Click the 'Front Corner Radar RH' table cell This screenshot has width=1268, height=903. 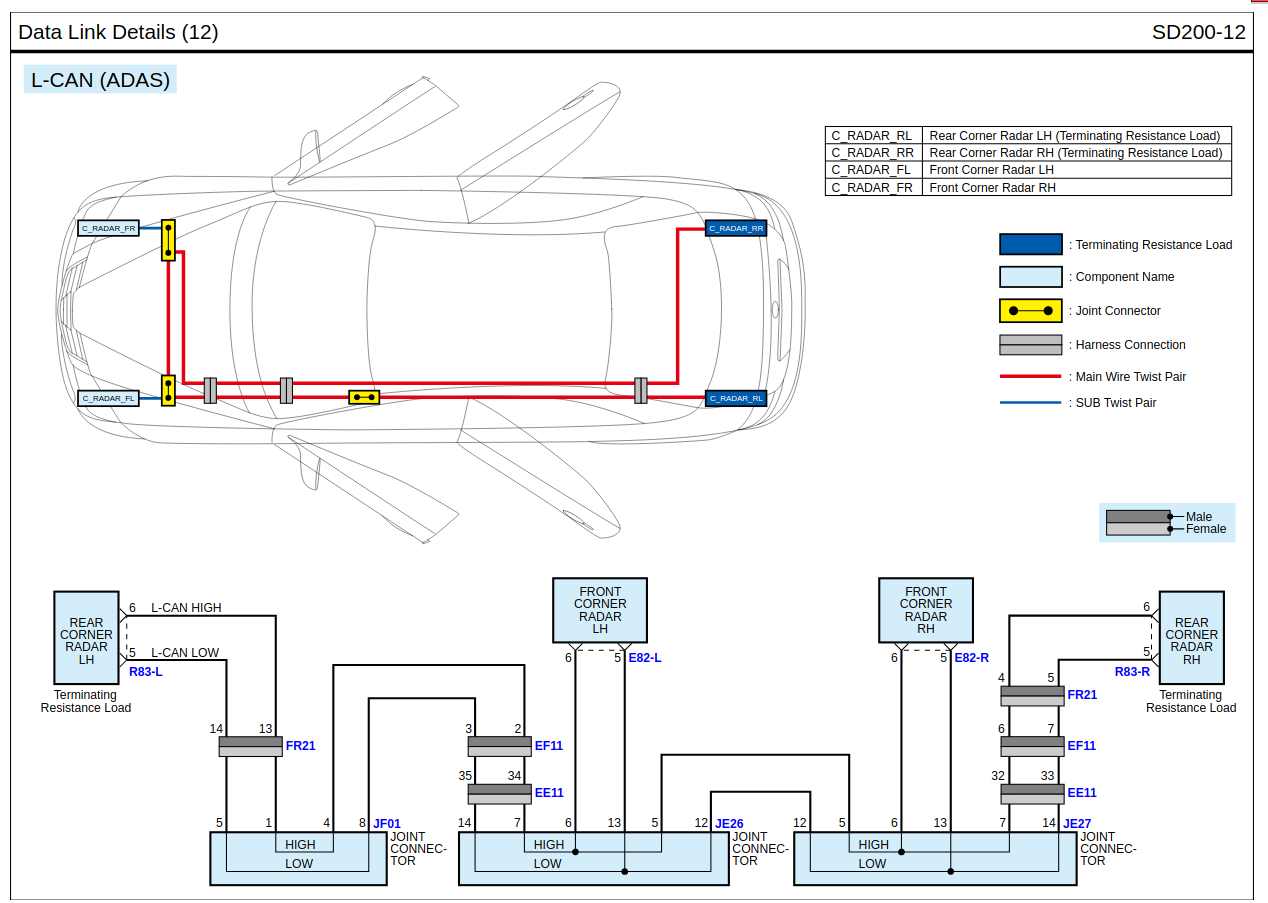pos(1076,187)
